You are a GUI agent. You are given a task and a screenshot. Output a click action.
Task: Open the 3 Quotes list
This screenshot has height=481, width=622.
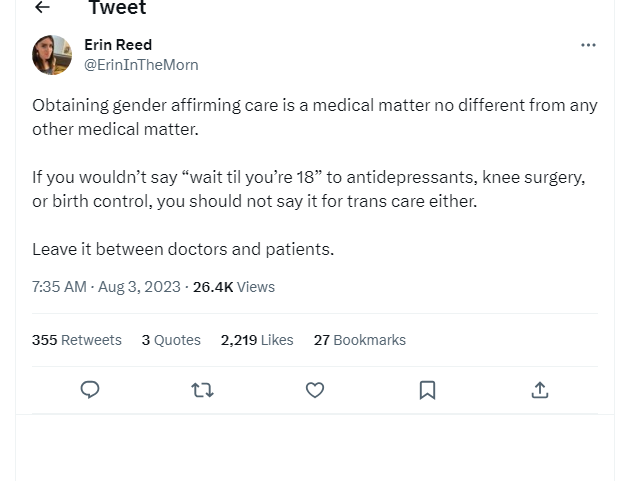click(x=171, y=340)
